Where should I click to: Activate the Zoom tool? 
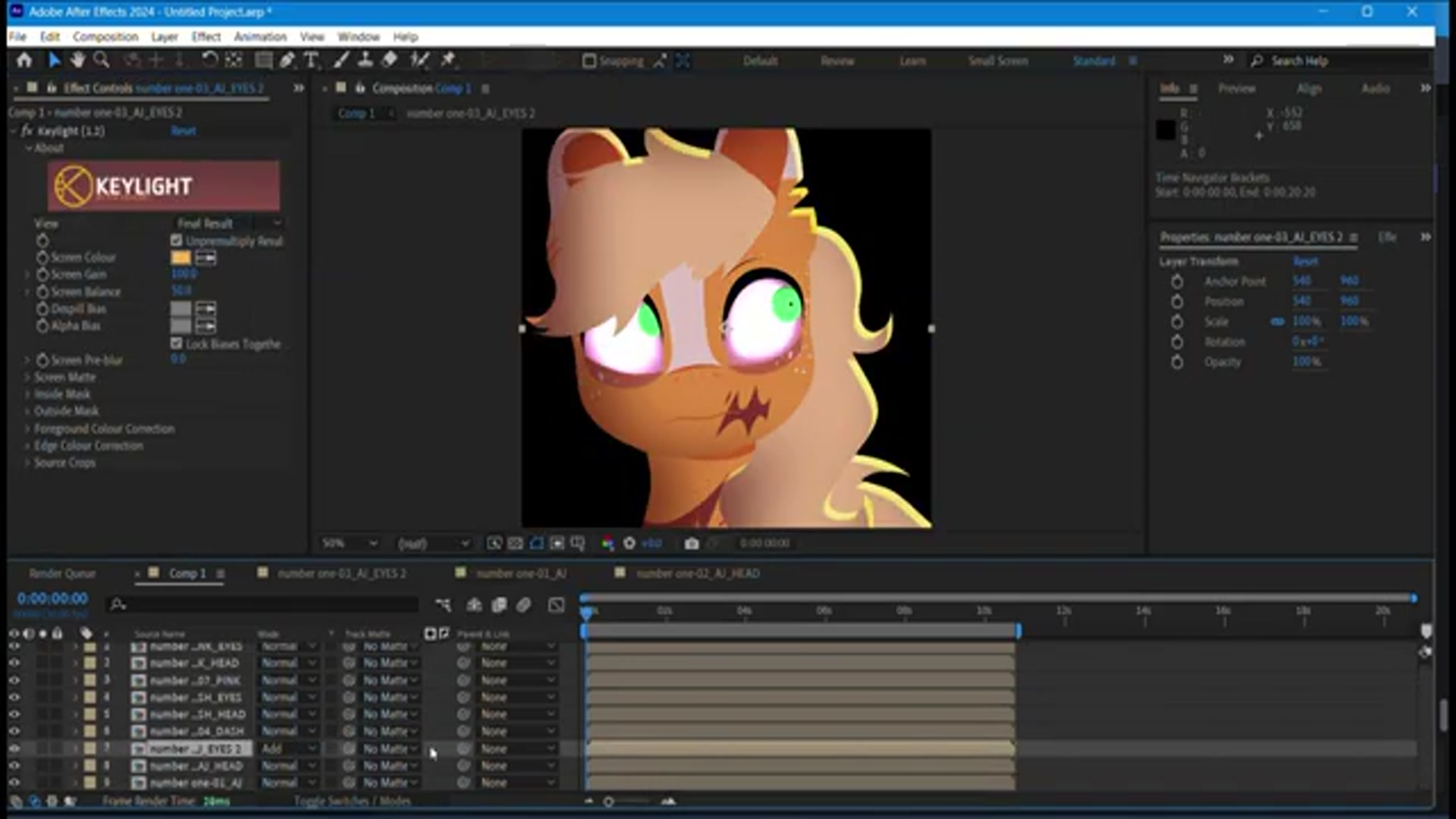coord(102,61)
